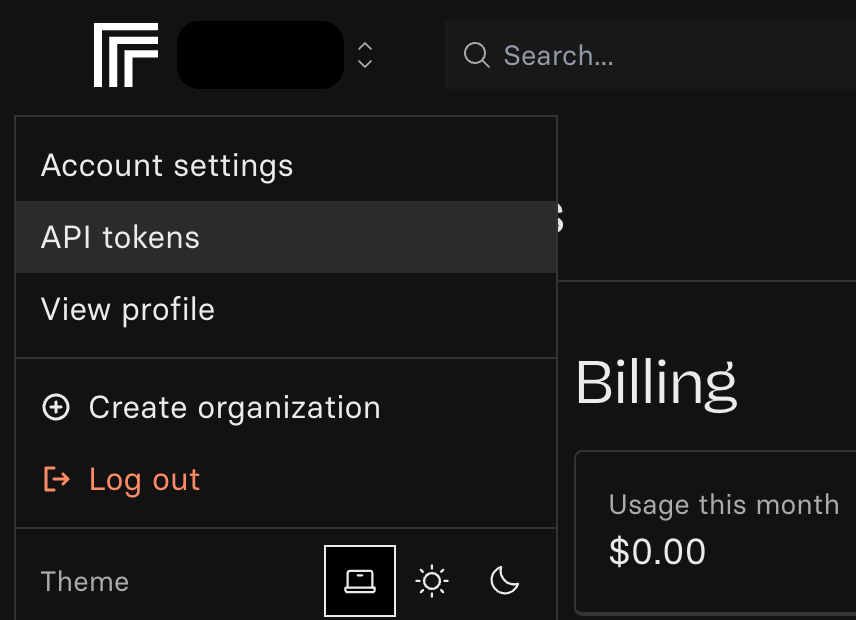The image size is (856, 620).
Task: Choose View profile in the menu
Action: click(128, 309)
